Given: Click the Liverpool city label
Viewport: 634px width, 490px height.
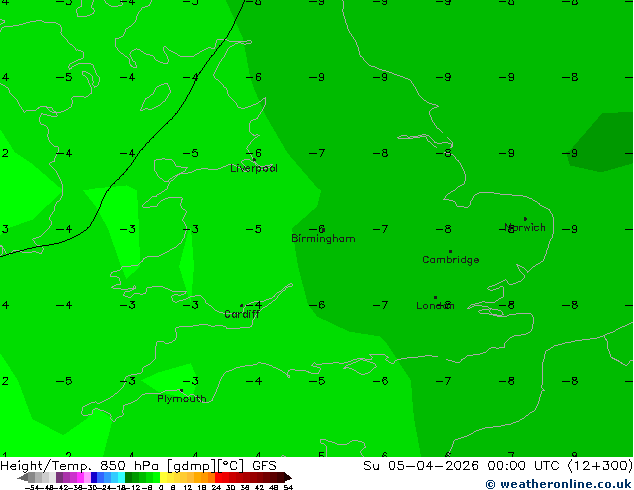Looking at the screenshot, I should [x=254, y=168].
